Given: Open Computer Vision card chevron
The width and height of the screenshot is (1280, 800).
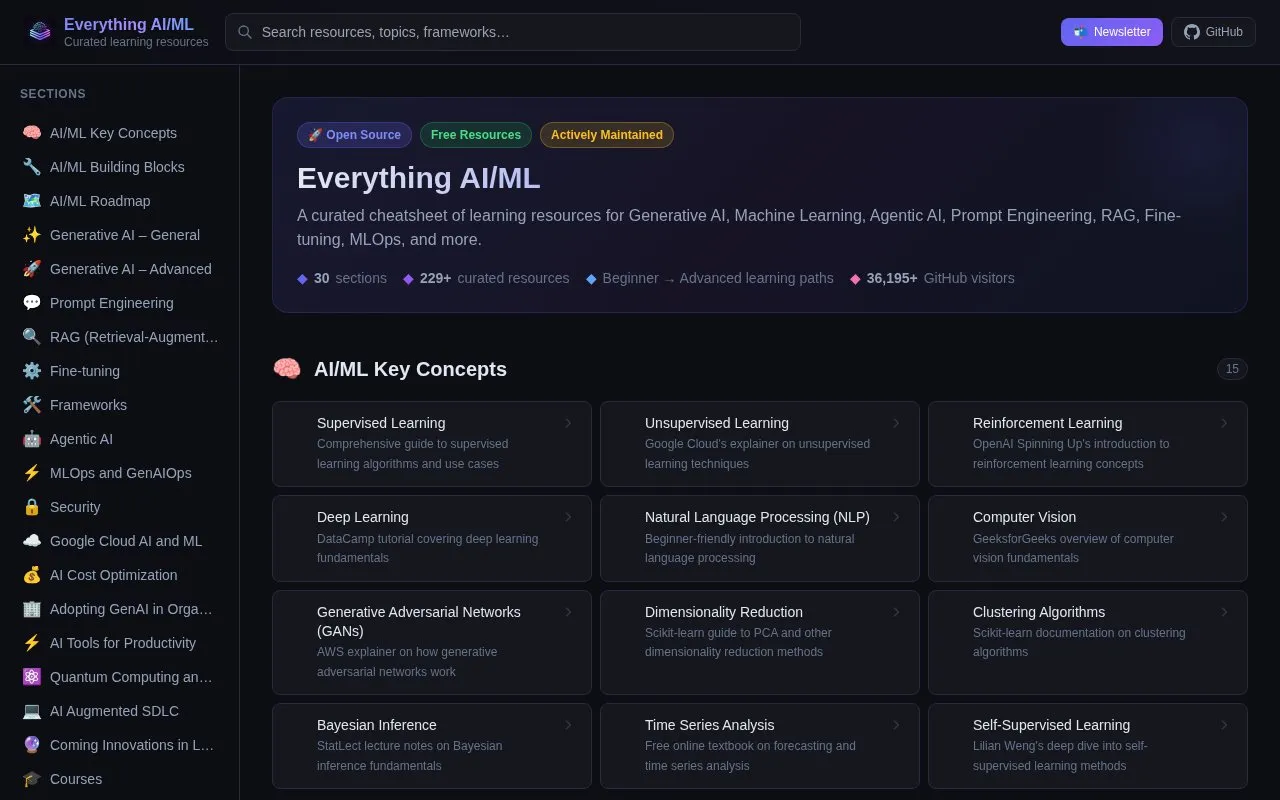Looking at the screenshot, I should click(x=1224, y=517).
